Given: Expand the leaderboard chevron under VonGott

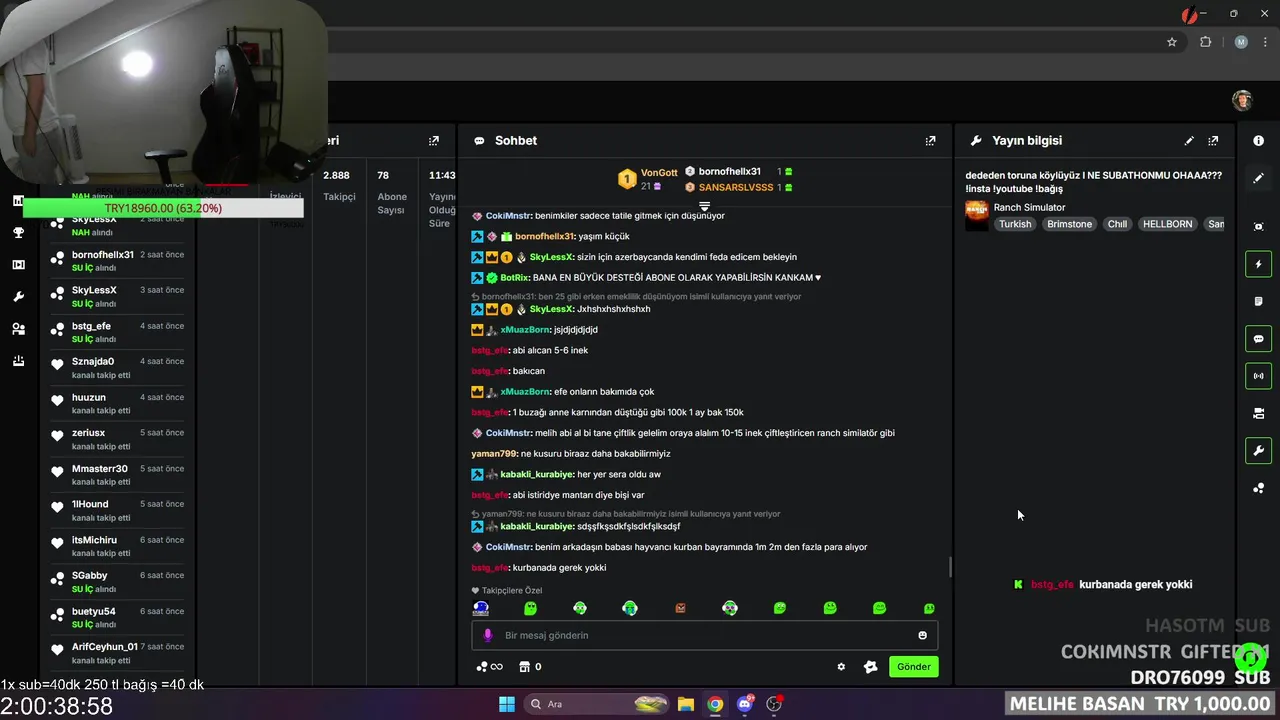Looking at the screenshot, I should point(704,207).
